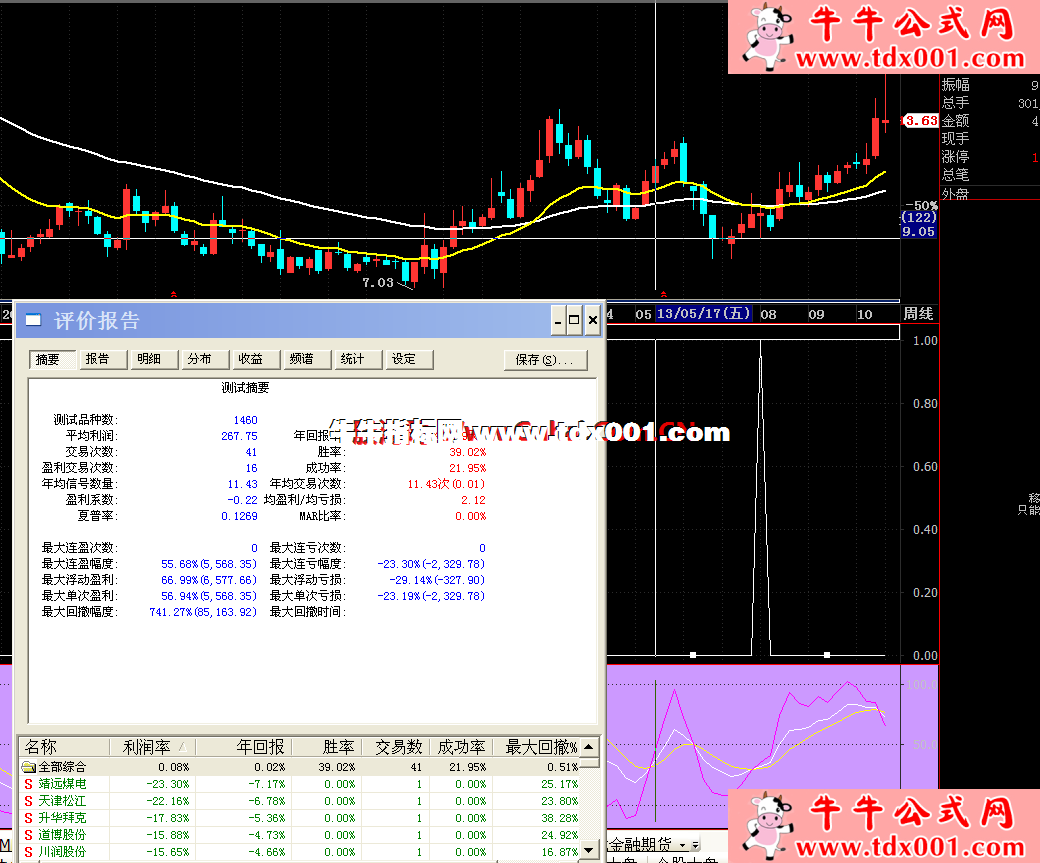Switch to the 报告 tab
The width and height of the screenshot is (1040, 863).
98,359
